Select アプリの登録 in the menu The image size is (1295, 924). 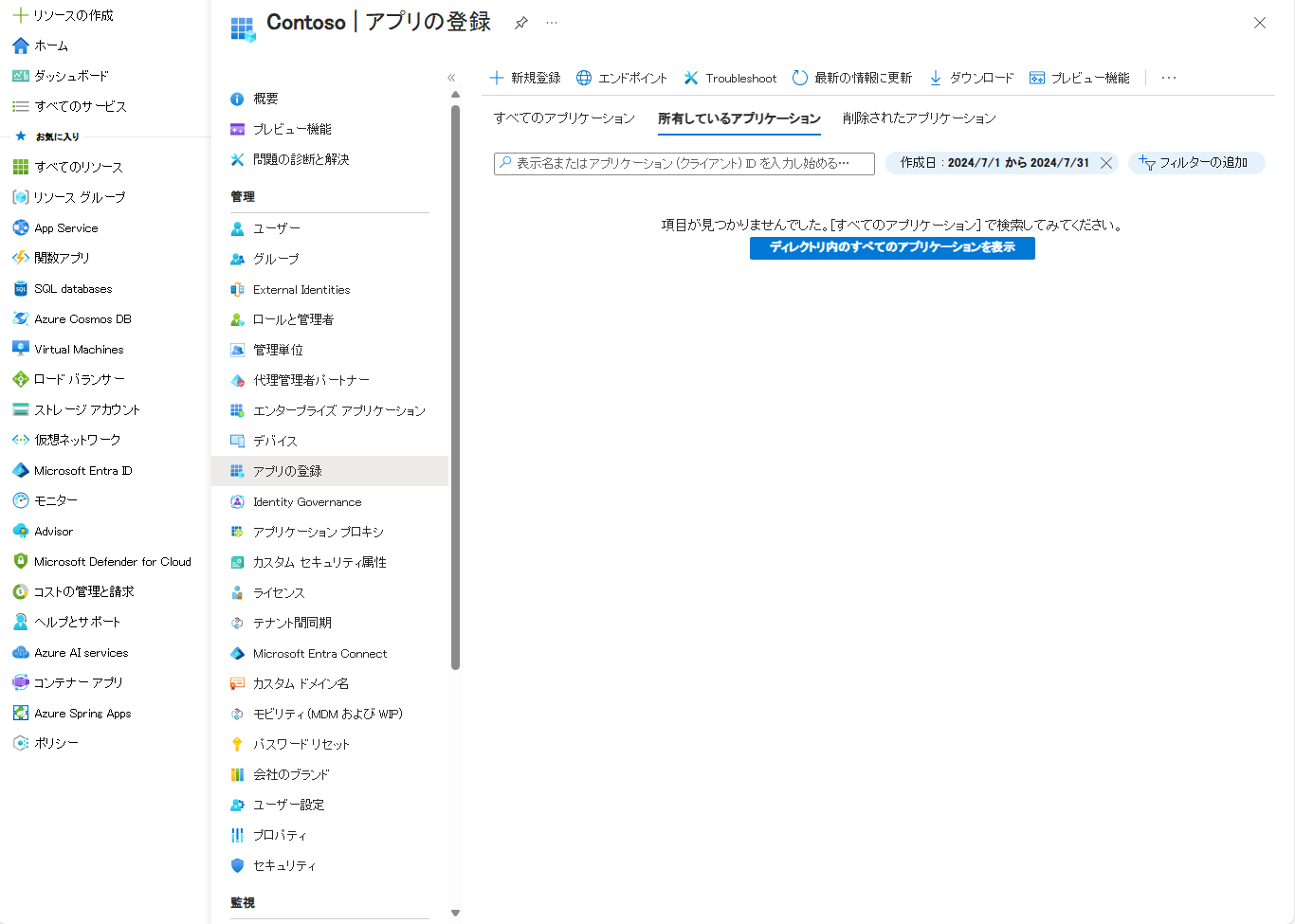coord(330,471)
